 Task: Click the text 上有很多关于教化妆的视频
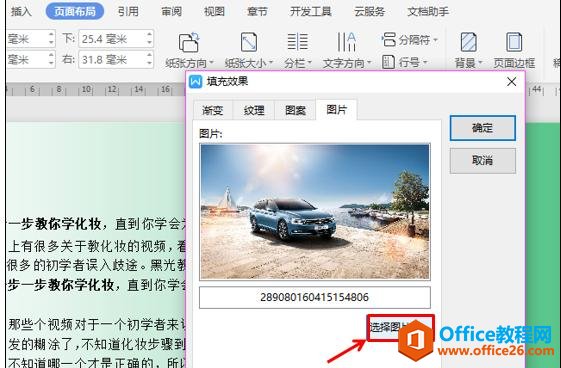click(x=89, y=246)
